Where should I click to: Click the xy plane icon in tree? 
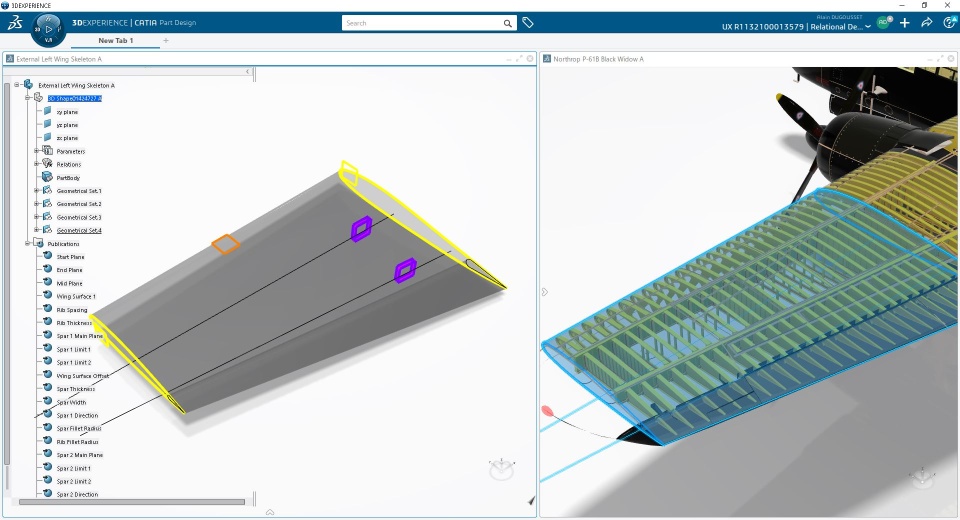(x=47, y=111)
